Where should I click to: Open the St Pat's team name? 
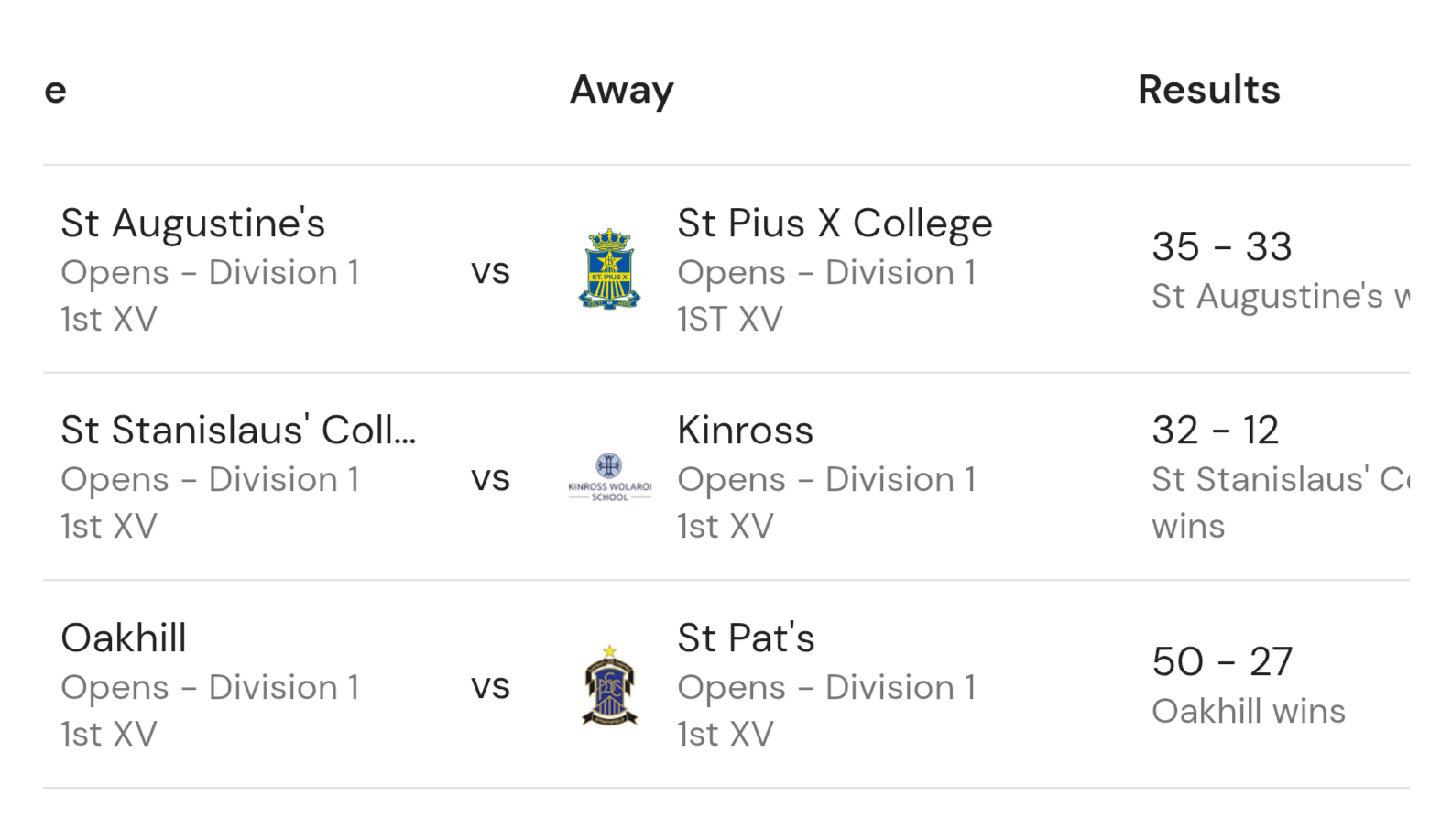[746, 638]
